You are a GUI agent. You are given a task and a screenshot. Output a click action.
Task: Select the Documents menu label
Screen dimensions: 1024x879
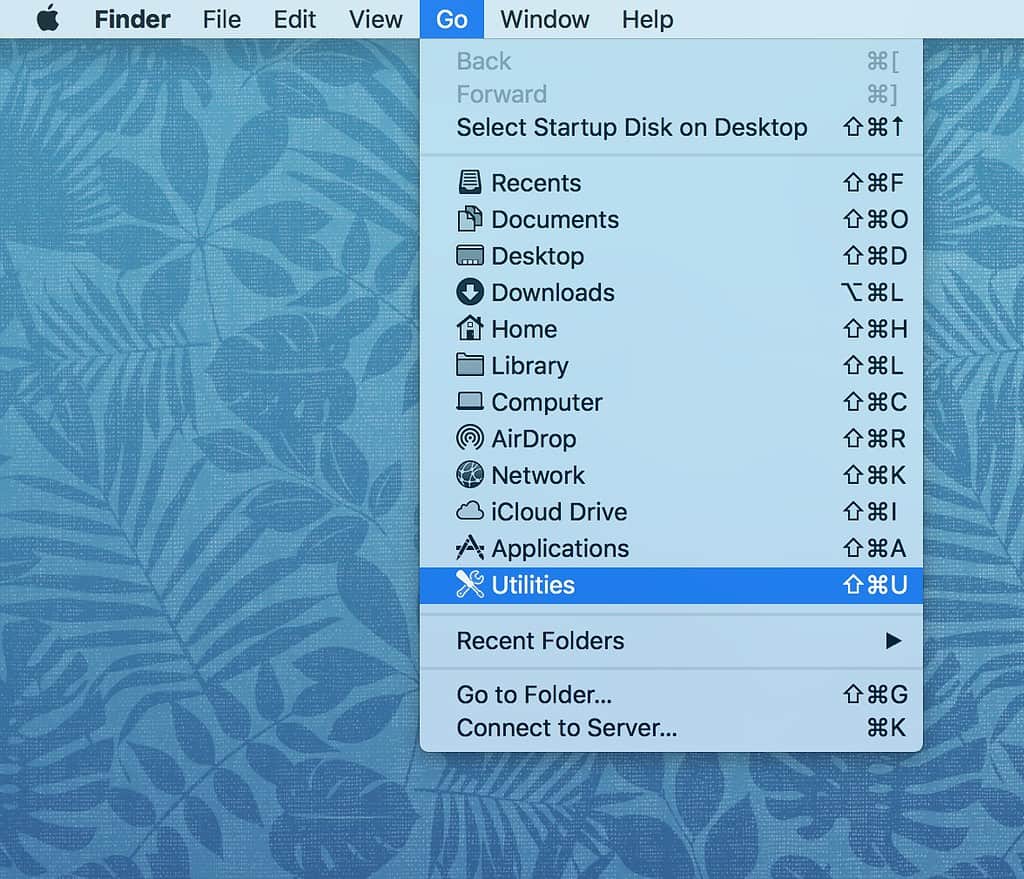(554, 219)
